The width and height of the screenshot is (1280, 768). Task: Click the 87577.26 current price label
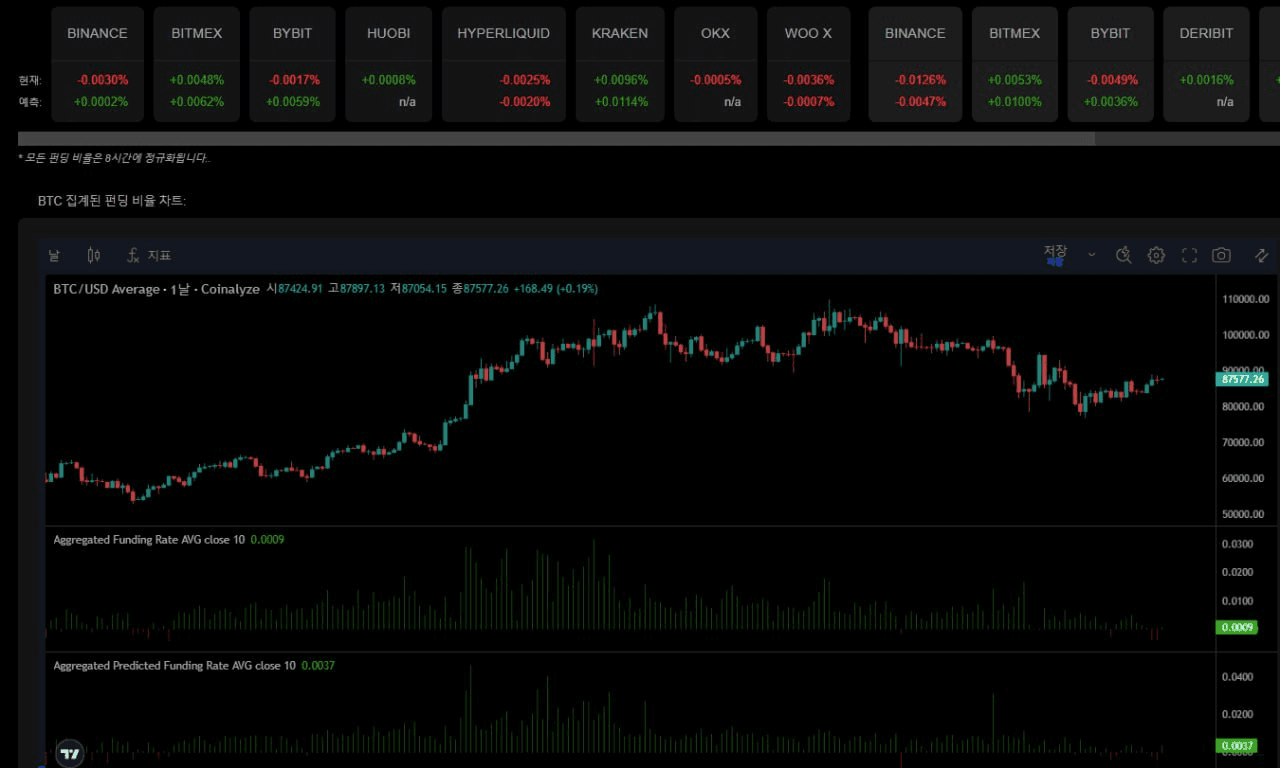click(1243, 379)
